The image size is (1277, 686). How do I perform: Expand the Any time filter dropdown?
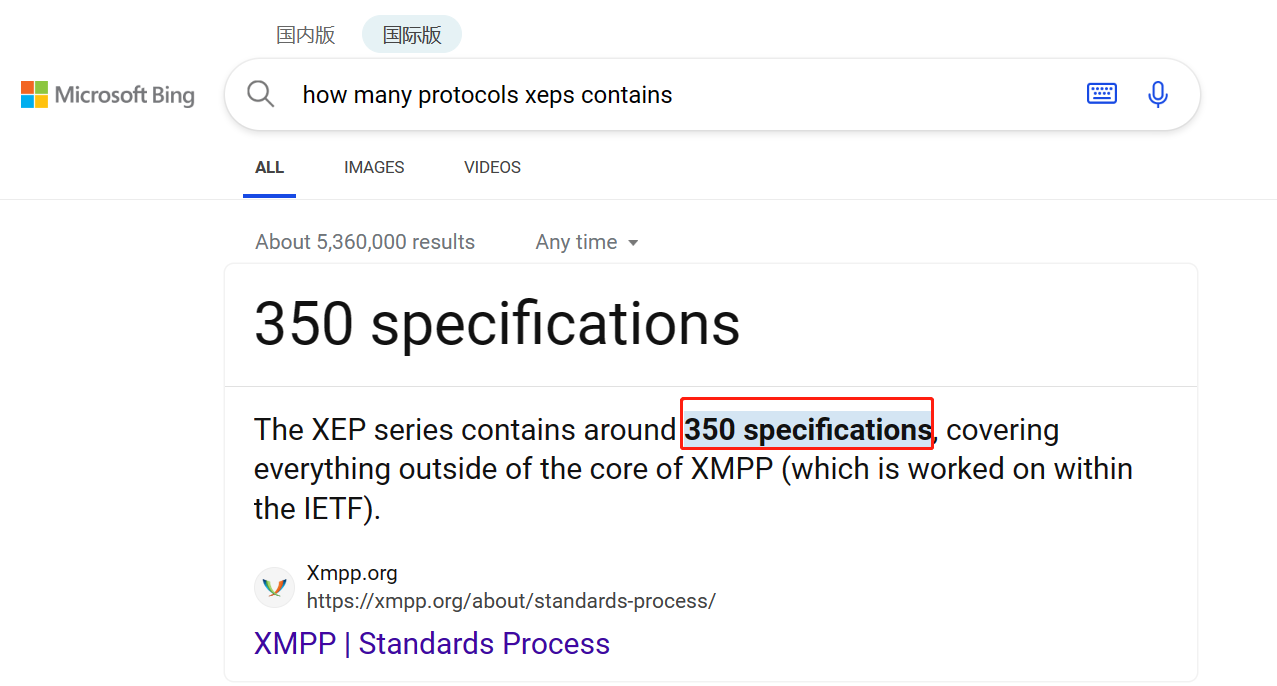click(x=587, y=242)
